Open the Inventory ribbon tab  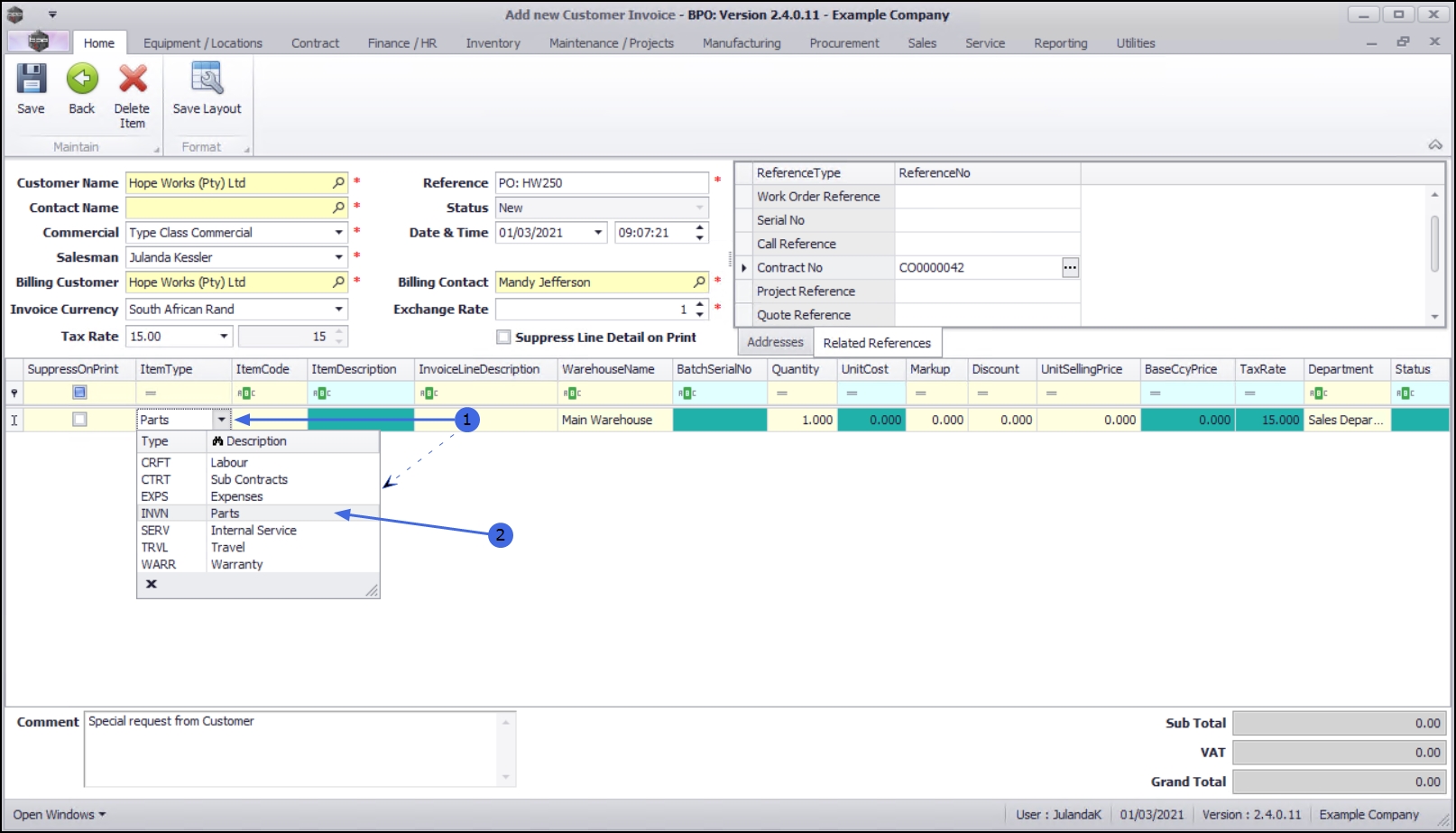pos(493,43)
